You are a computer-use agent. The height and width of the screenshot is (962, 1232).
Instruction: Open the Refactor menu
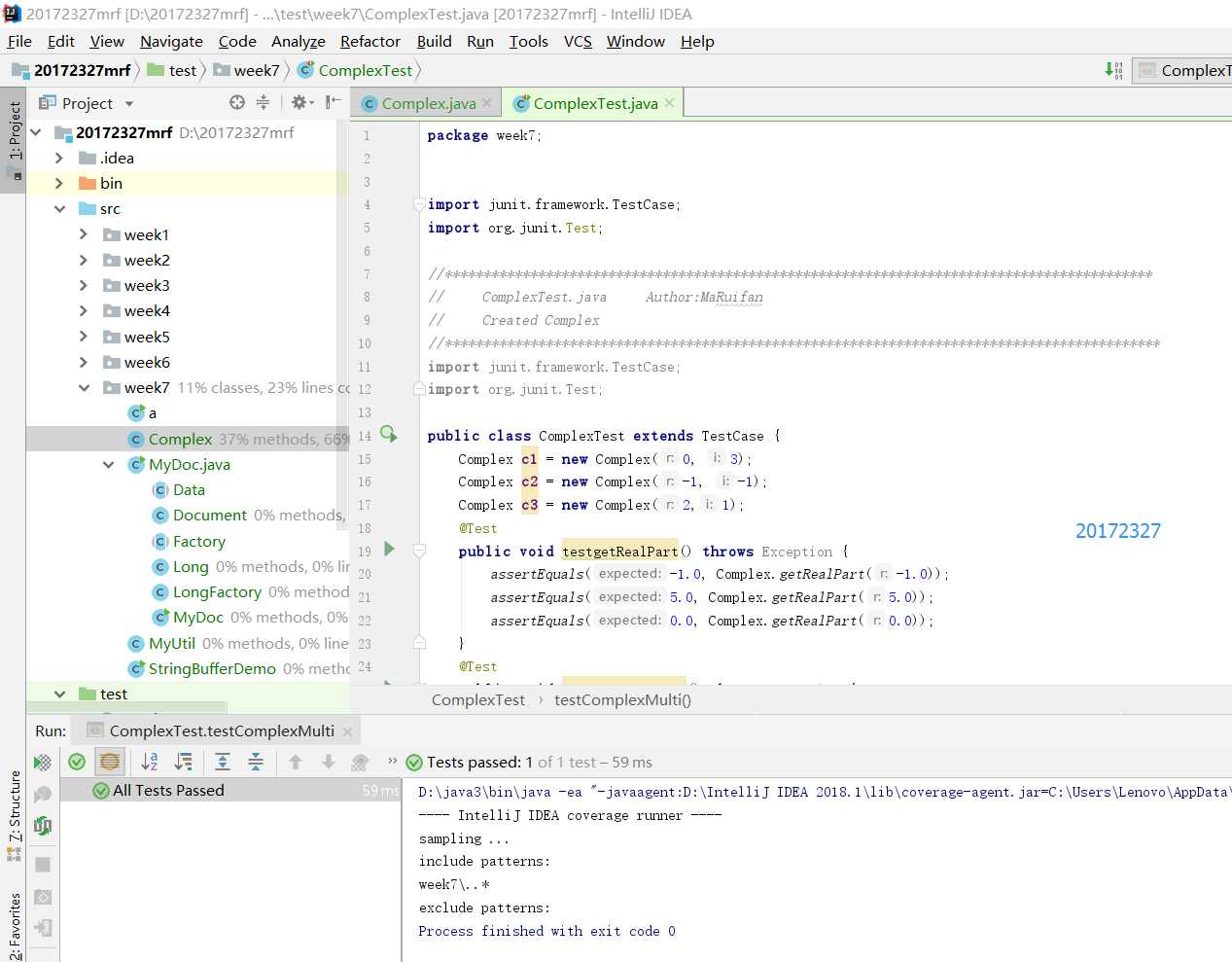click(x=370, y=41)
